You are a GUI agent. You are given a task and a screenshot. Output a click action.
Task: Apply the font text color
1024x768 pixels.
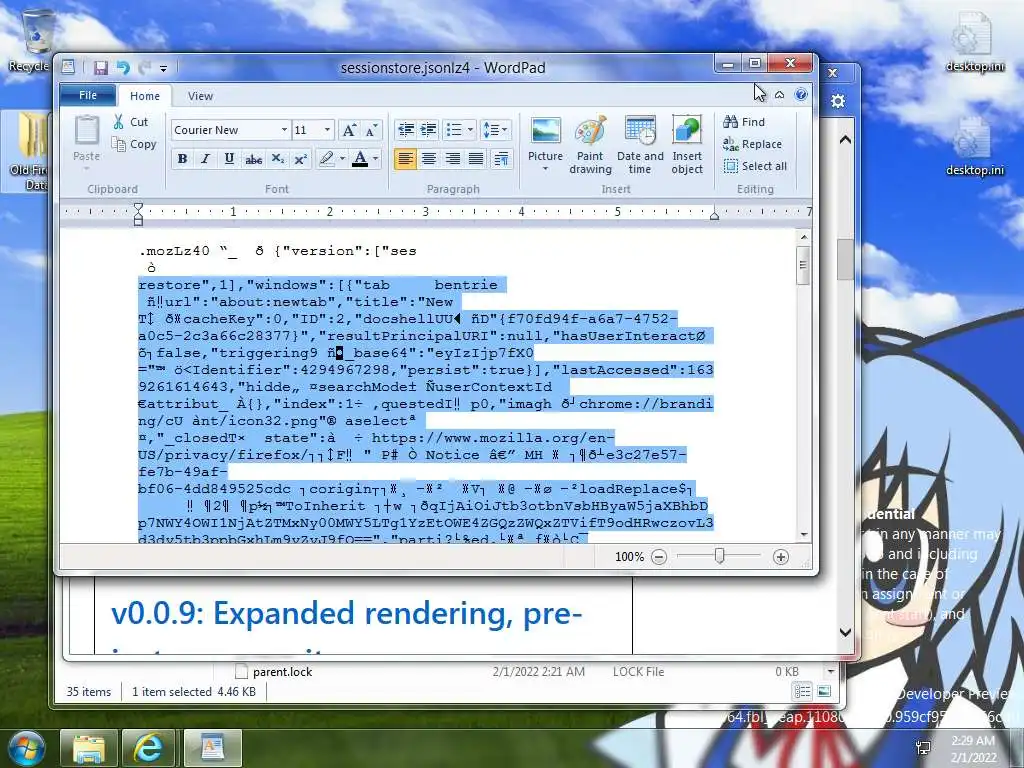360,159
